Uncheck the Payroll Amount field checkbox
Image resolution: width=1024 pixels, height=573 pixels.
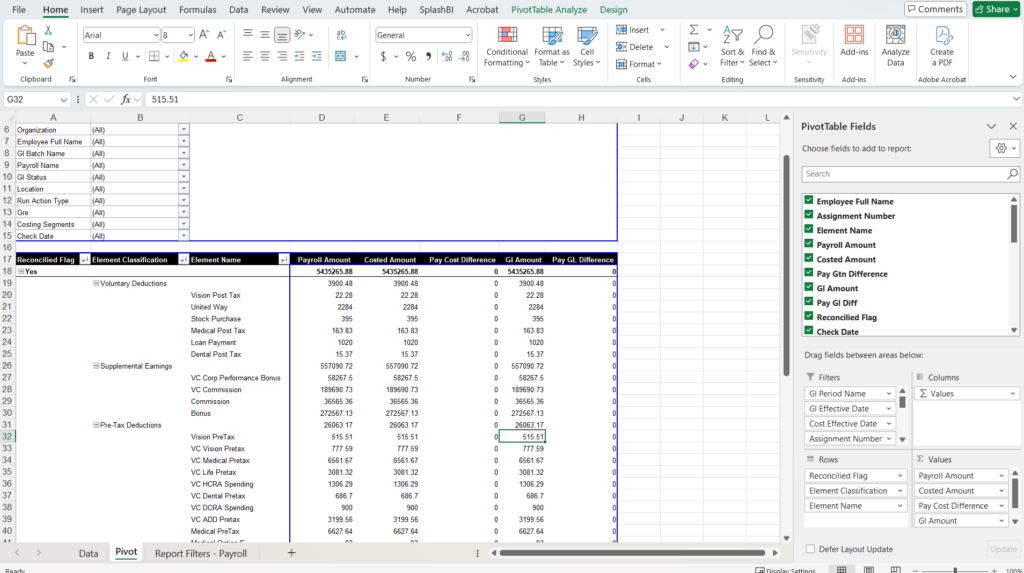(x=808, y=245)
